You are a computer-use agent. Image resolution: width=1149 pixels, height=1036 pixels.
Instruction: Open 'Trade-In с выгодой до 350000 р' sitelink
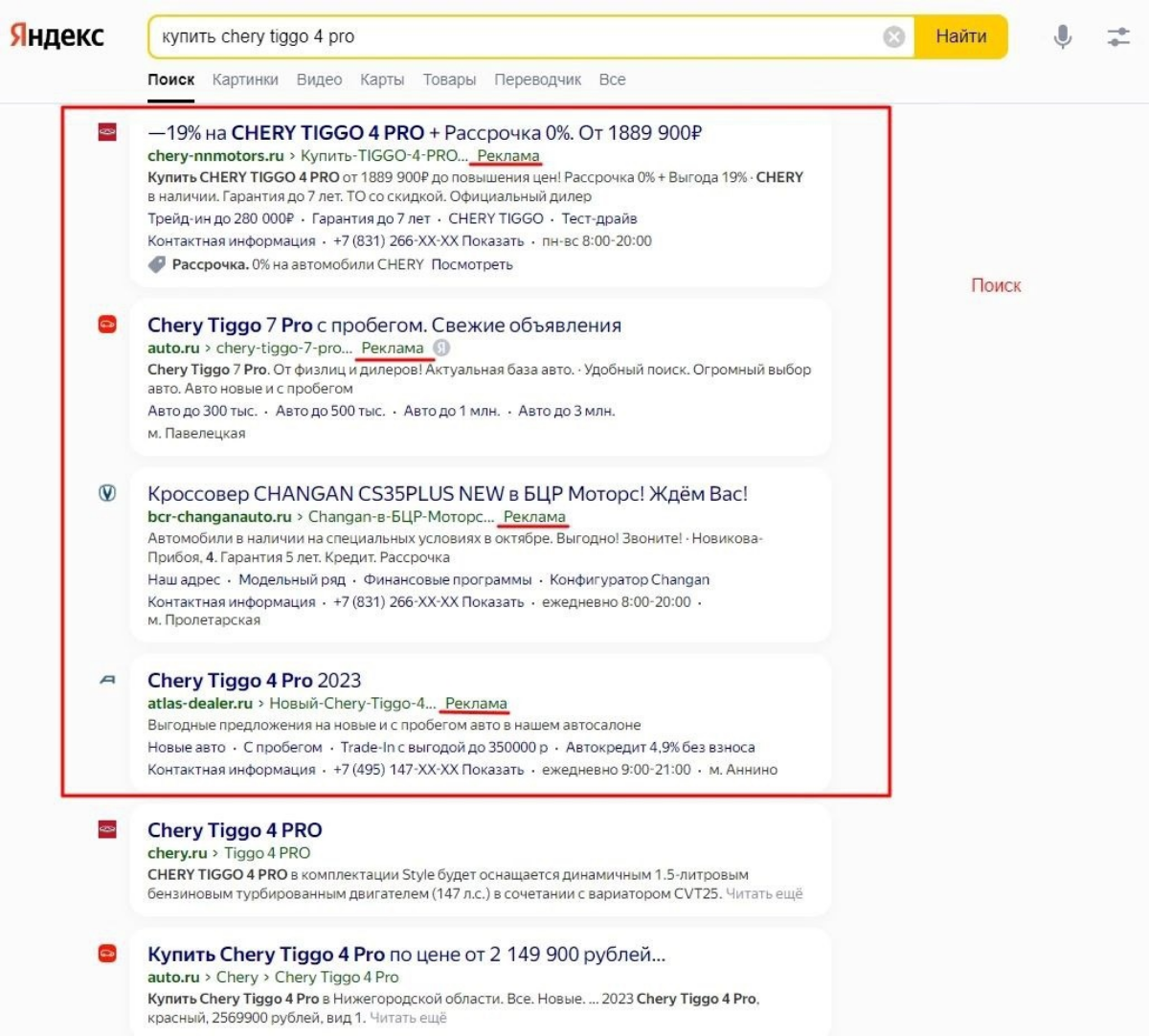[444, 747]
